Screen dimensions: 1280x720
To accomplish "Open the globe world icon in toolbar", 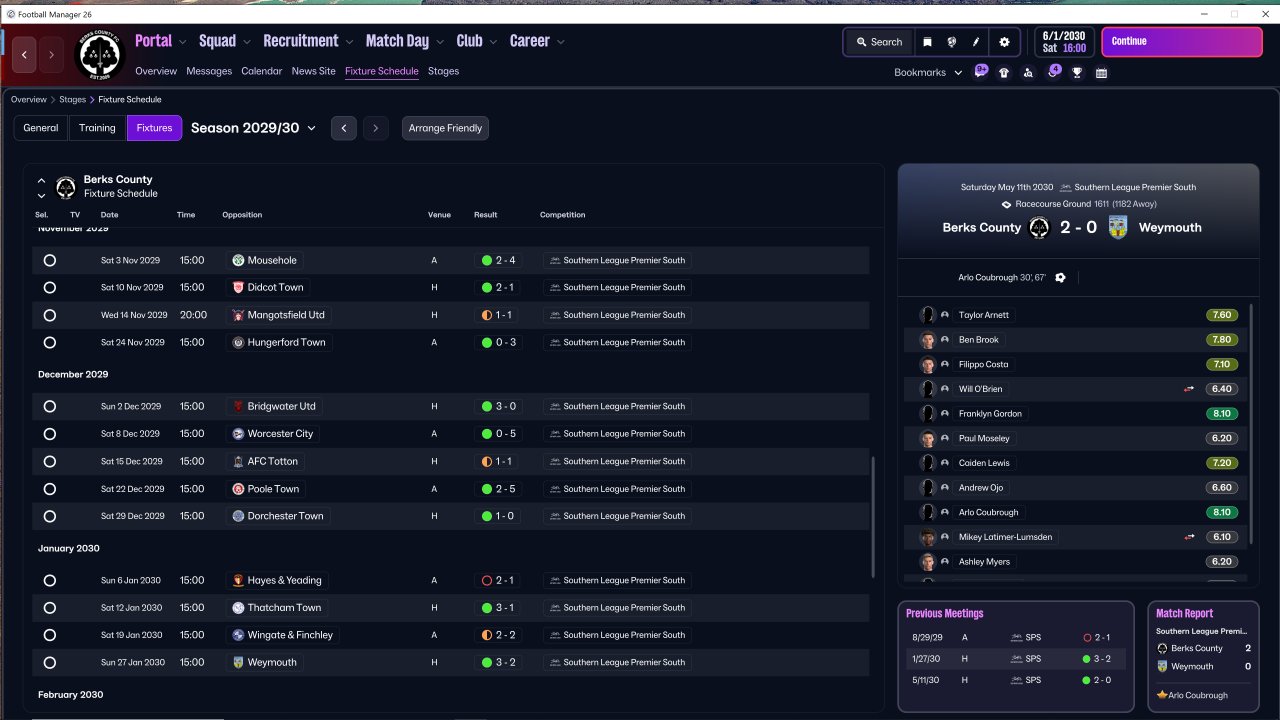I will coord(952,42).
